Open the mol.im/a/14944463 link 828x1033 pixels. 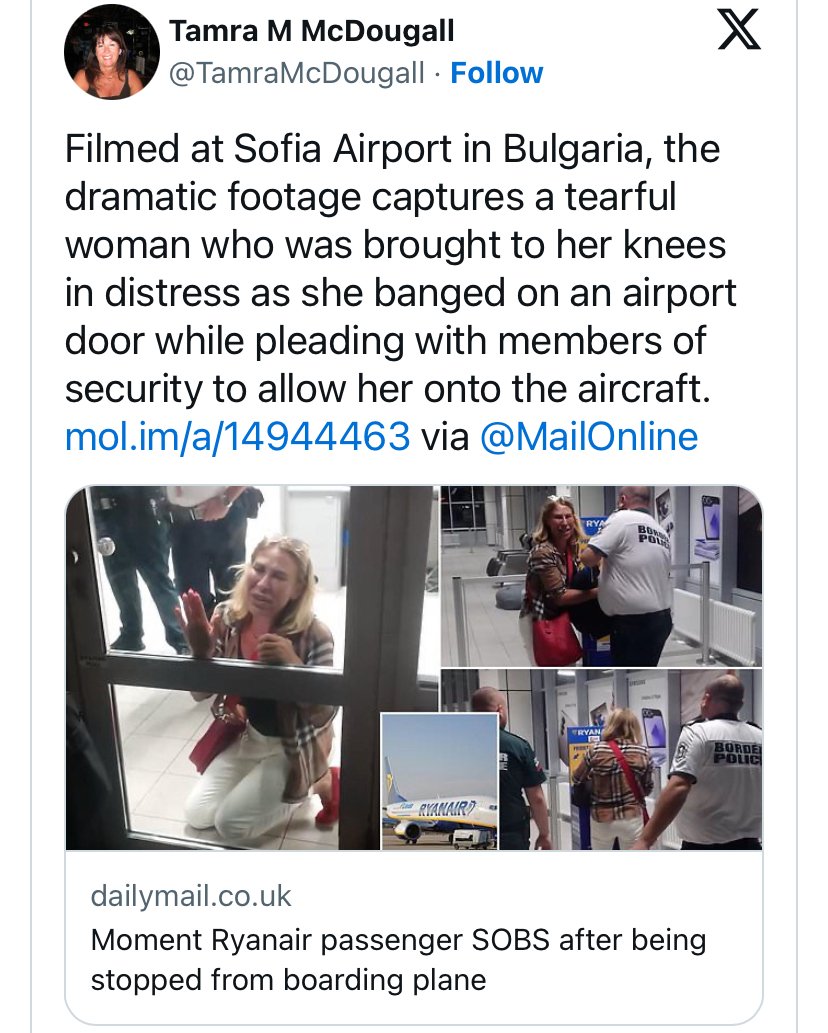click(237, 437)
